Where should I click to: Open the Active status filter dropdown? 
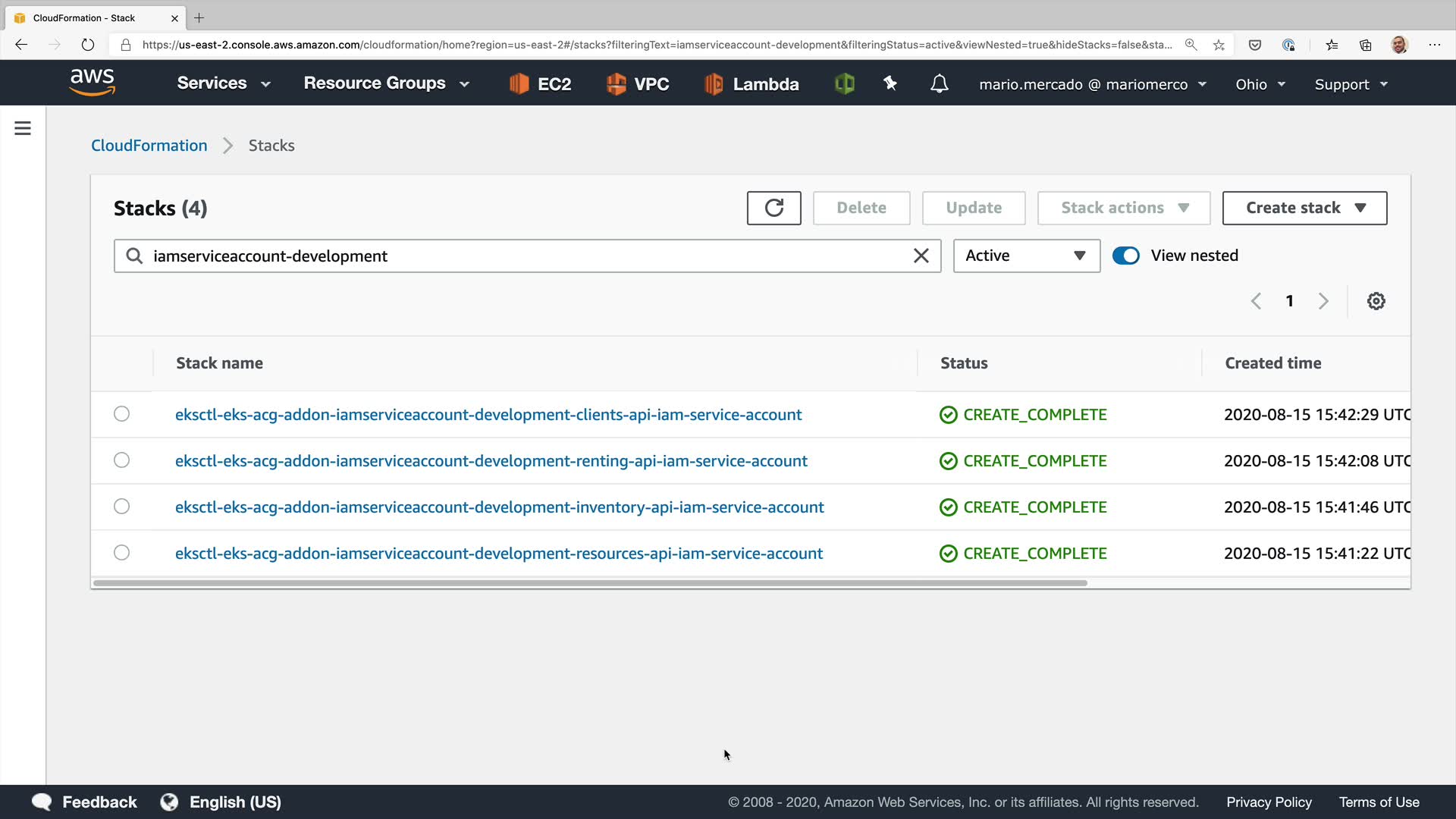1026,256
